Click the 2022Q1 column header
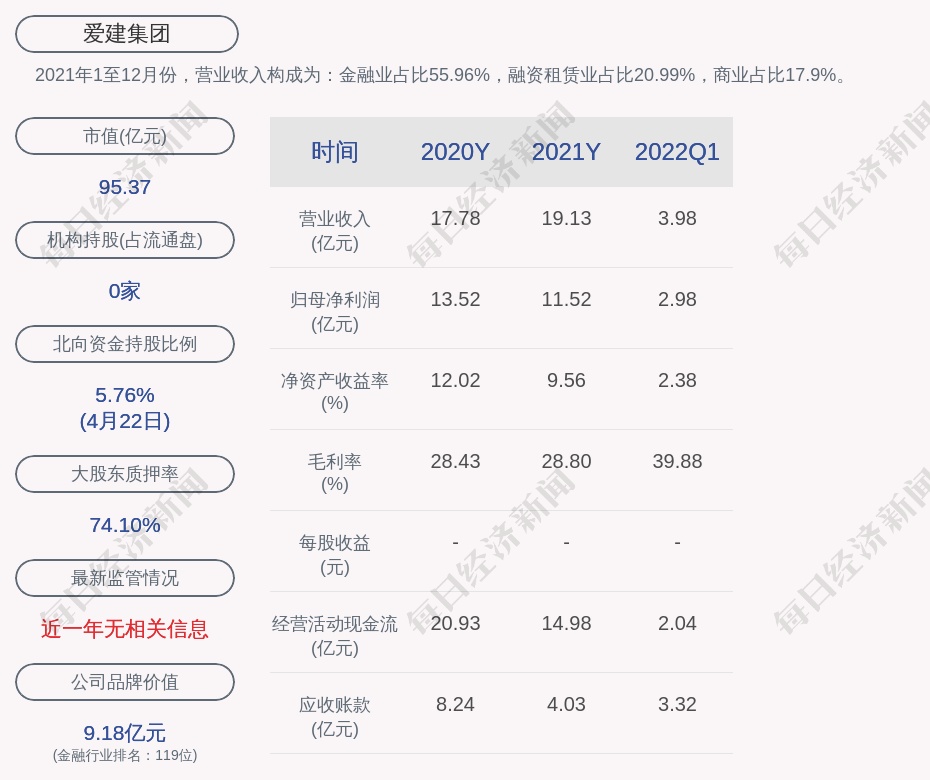This screenshot has height=780, width=930. click(x=677, y=152)
